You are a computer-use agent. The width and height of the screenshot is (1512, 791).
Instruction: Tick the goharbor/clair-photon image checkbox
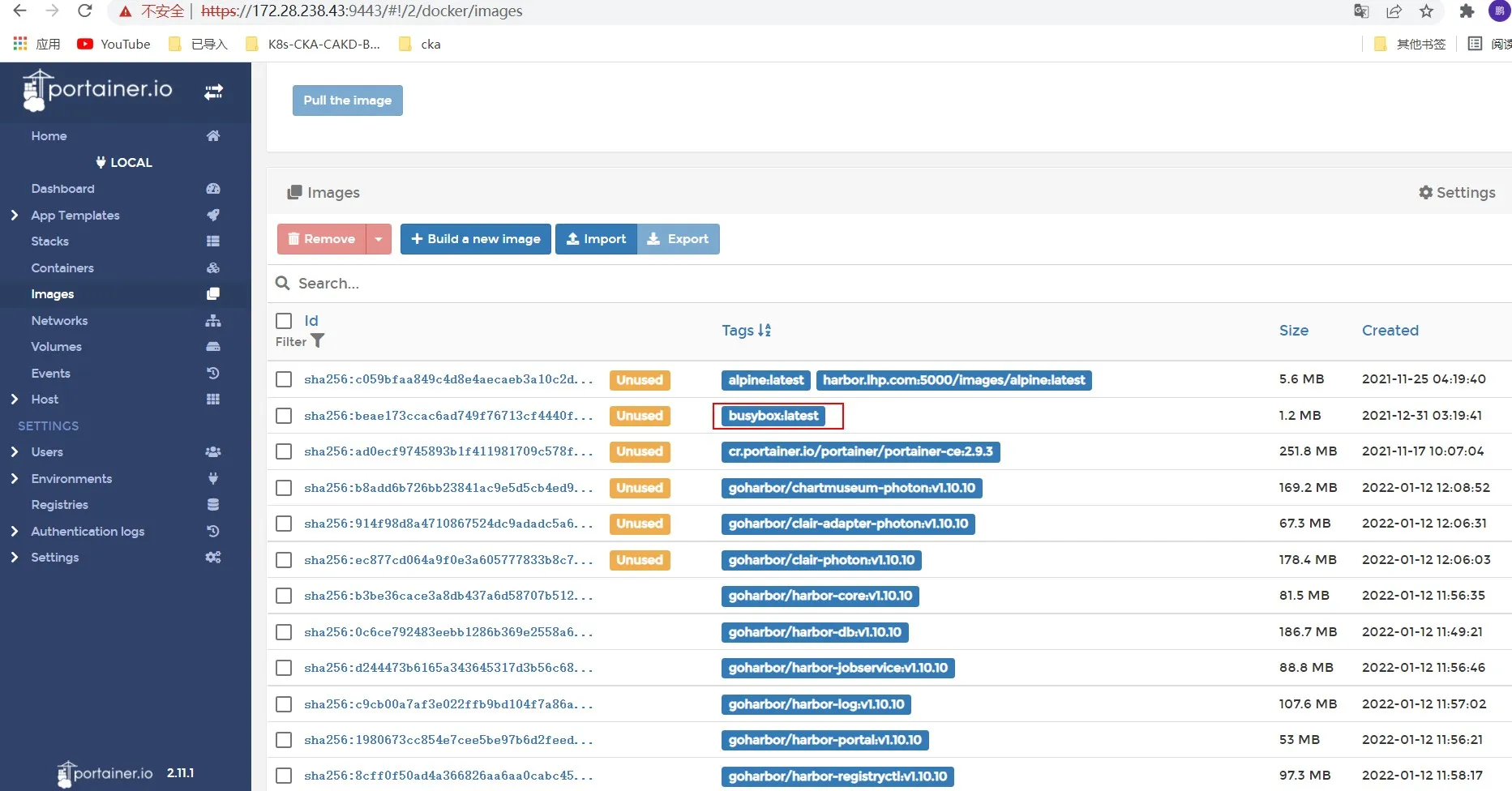click(284, 560)
